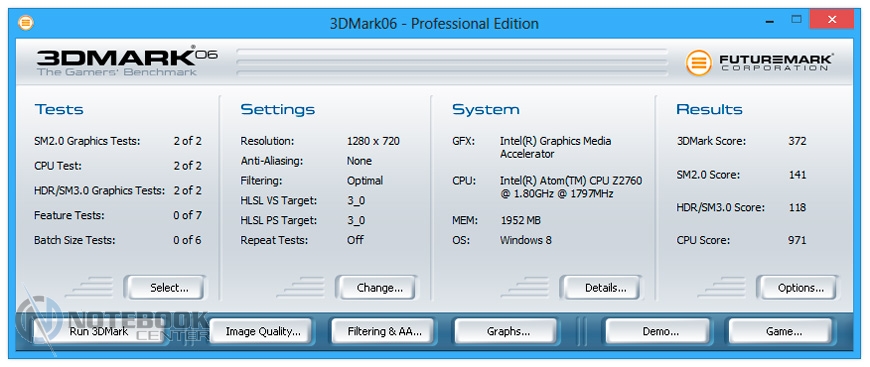The image size is (870, 367).
Task: Click the Futuremark Corporation text logo
Action: pyautogui.click(x=776, y=62)
